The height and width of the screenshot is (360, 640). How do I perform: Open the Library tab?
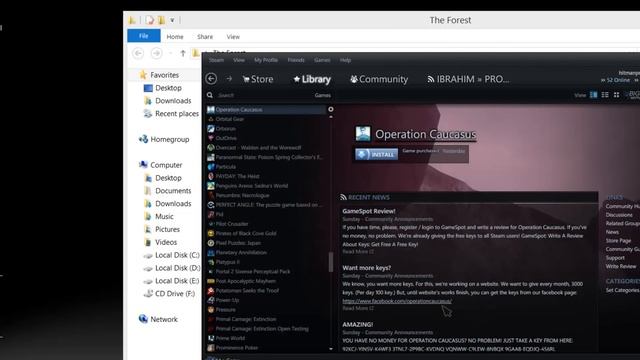tap(312, 79)
